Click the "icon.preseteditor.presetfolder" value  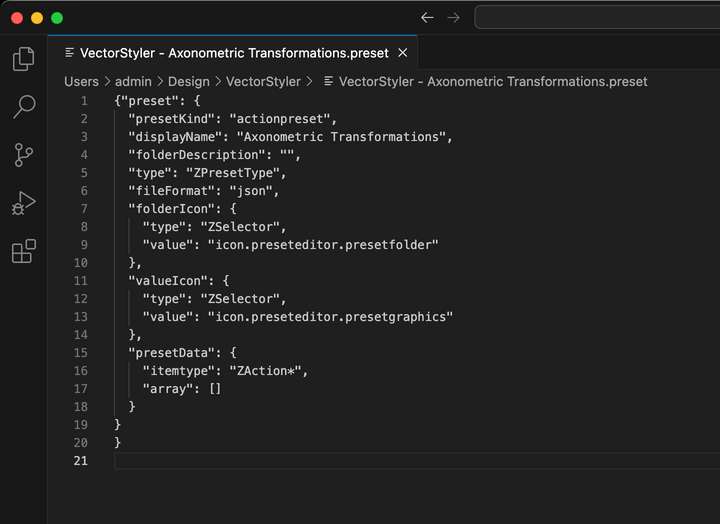click(x=323, y=245)
